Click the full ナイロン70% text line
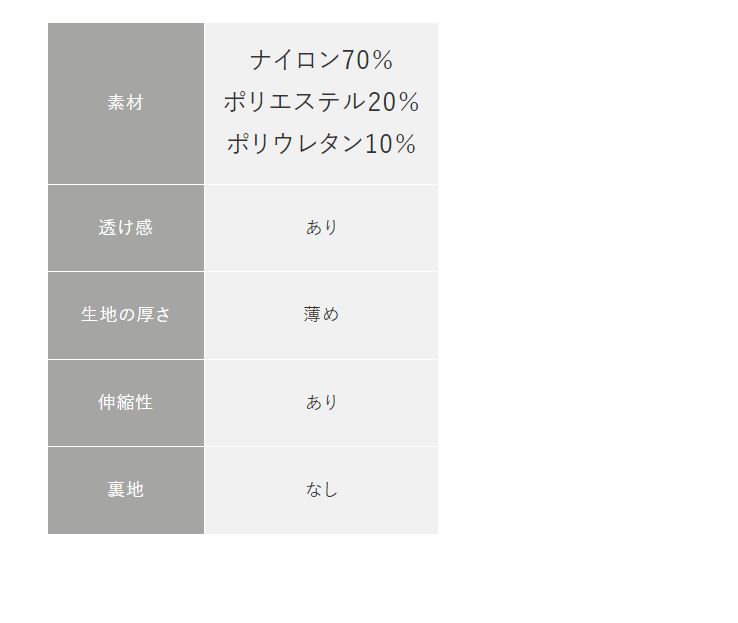The height and width of the screenshot is (623, 738). tap(321, 61)
